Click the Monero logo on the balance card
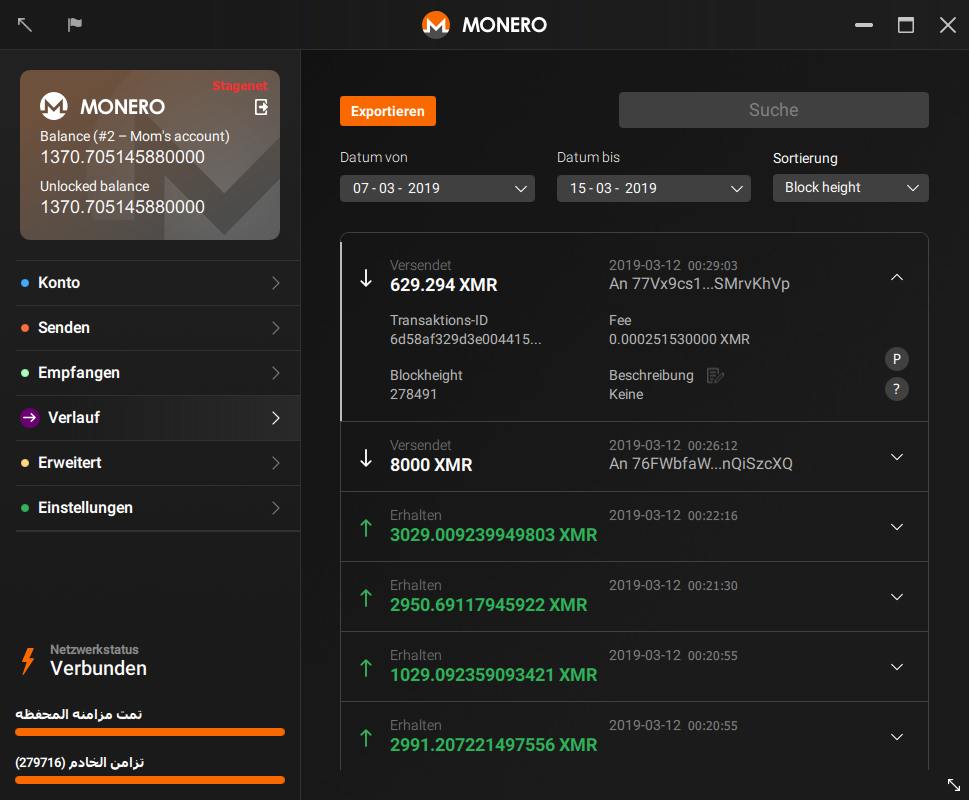This screenshot has width=969, height=800. (x=54, y=106)
